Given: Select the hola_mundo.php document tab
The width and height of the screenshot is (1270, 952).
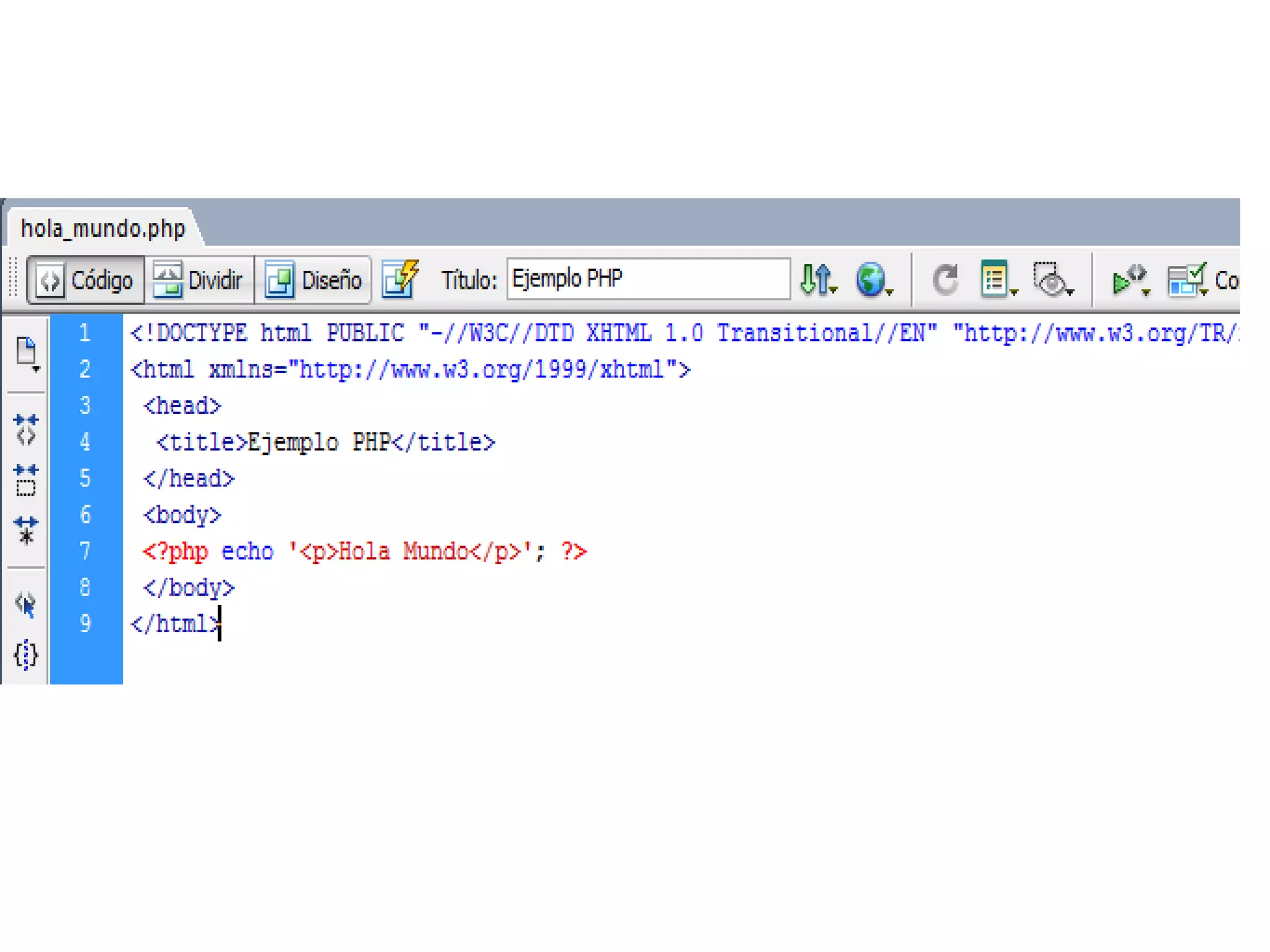Looking at the screenshot, I should 103,229.
